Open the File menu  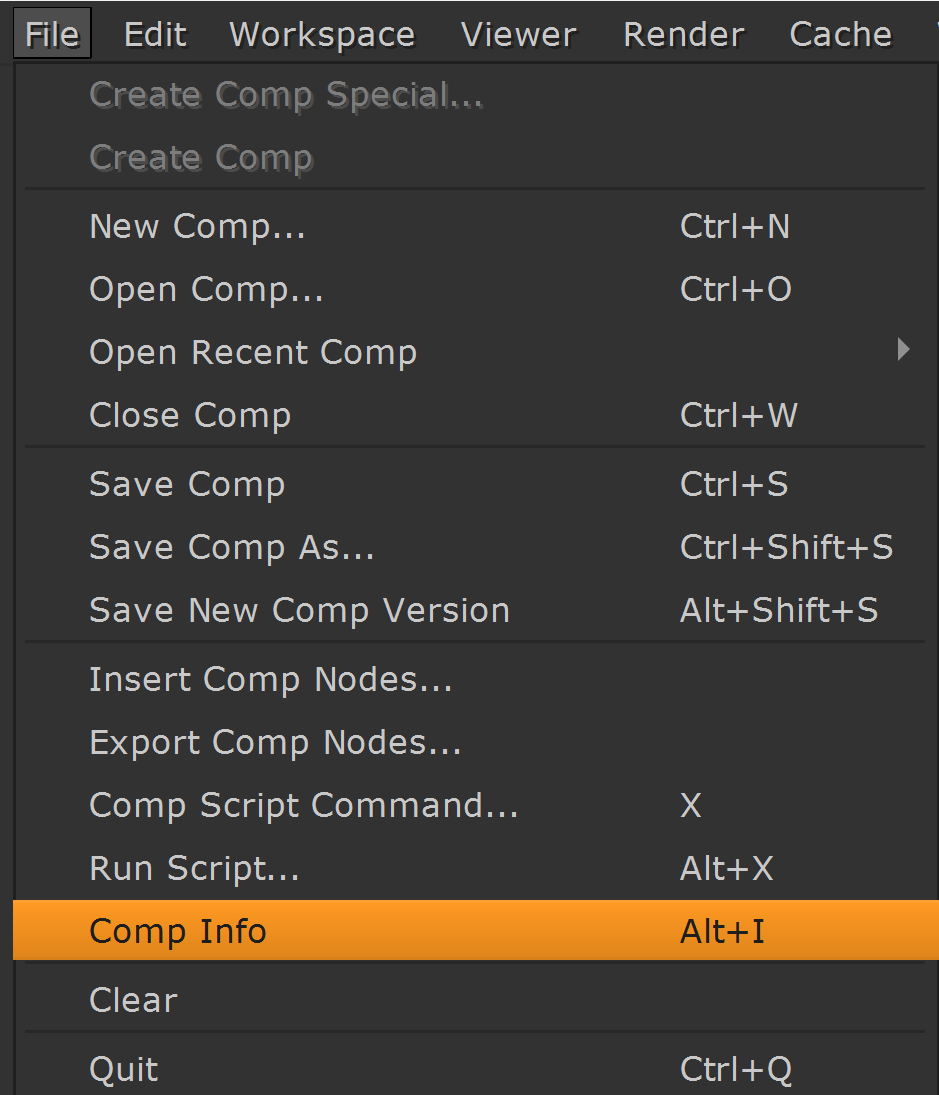(x=53, y=35)
